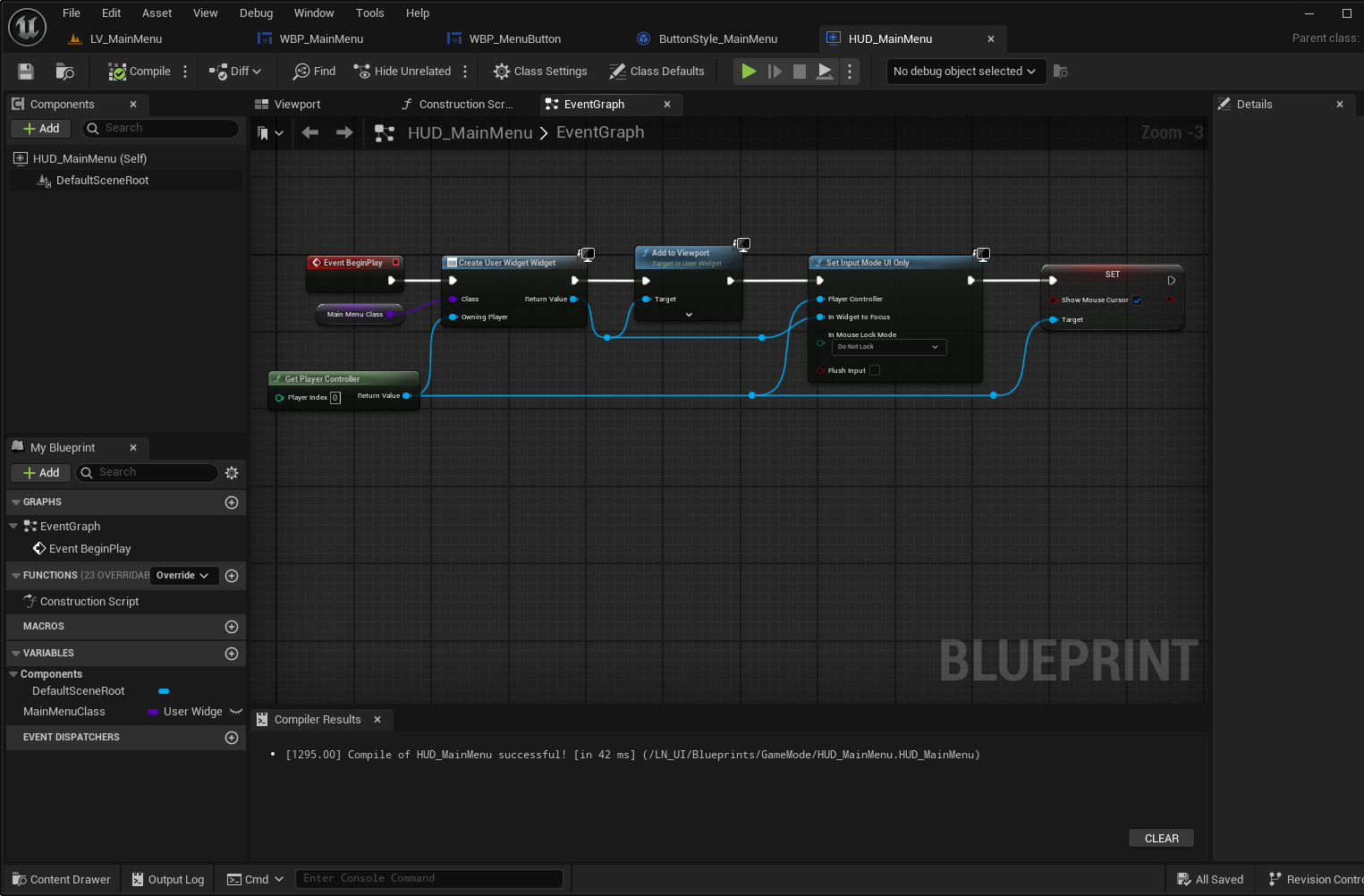Switch to the ButtonStyle_MainMenu tab
This screenshot has width=1364, height=896.
[717, 38]
